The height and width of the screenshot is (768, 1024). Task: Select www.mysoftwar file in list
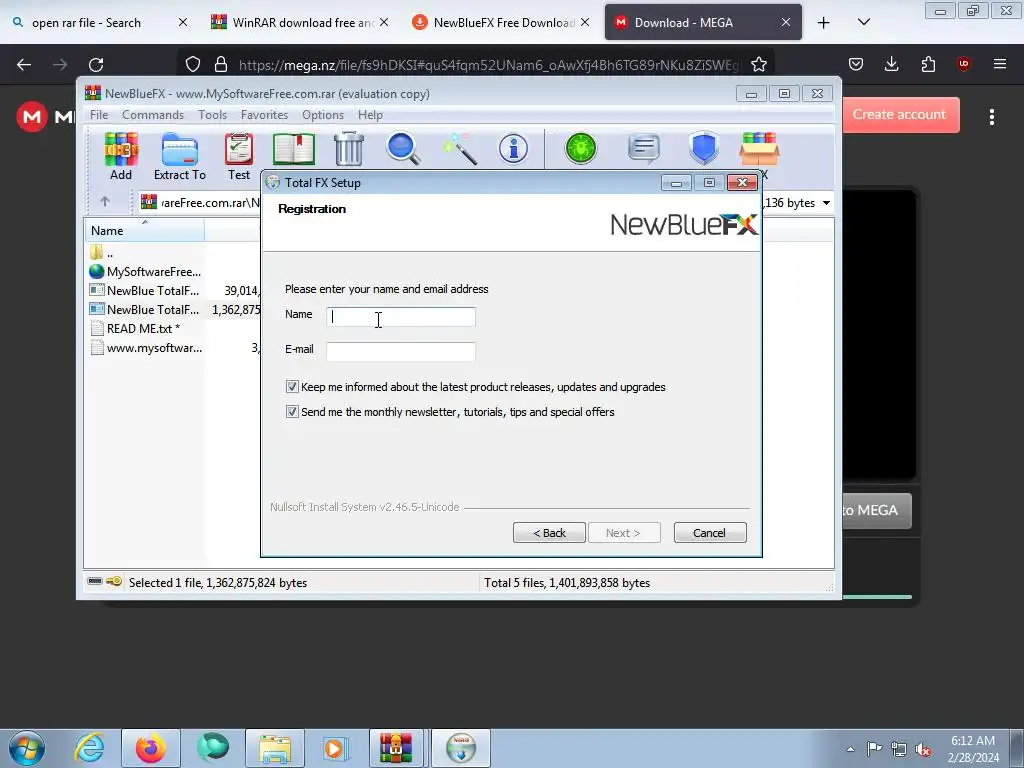146,348
